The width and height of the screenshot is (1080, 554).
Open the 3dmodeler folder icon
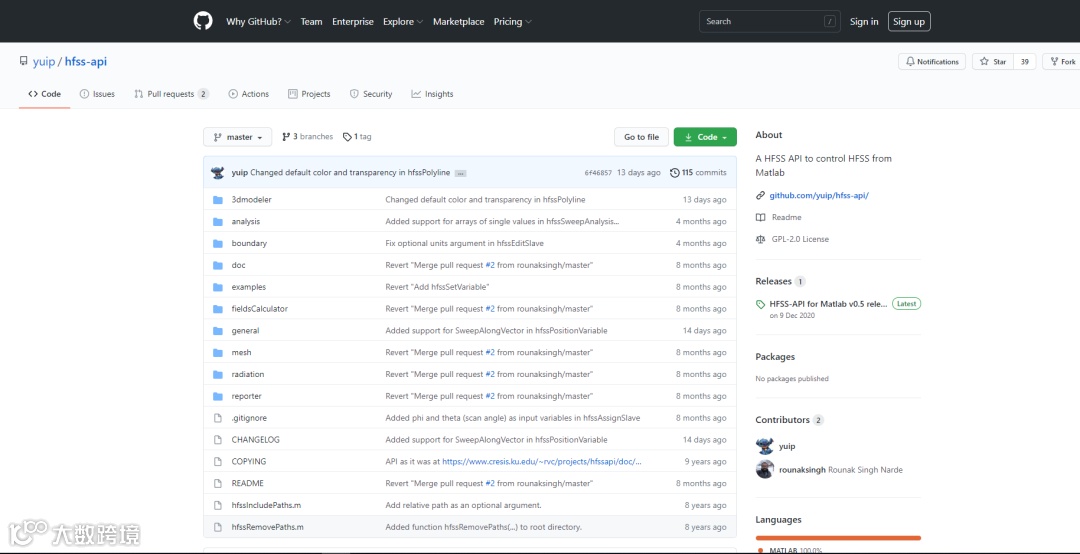click(218, 200)
